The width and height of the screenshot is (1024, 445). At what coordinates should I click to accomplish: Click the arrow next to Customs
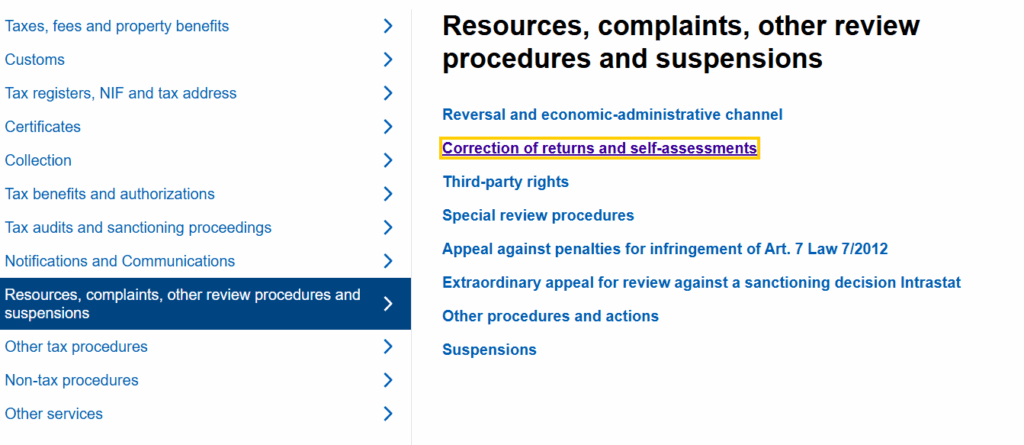[388, 60]
